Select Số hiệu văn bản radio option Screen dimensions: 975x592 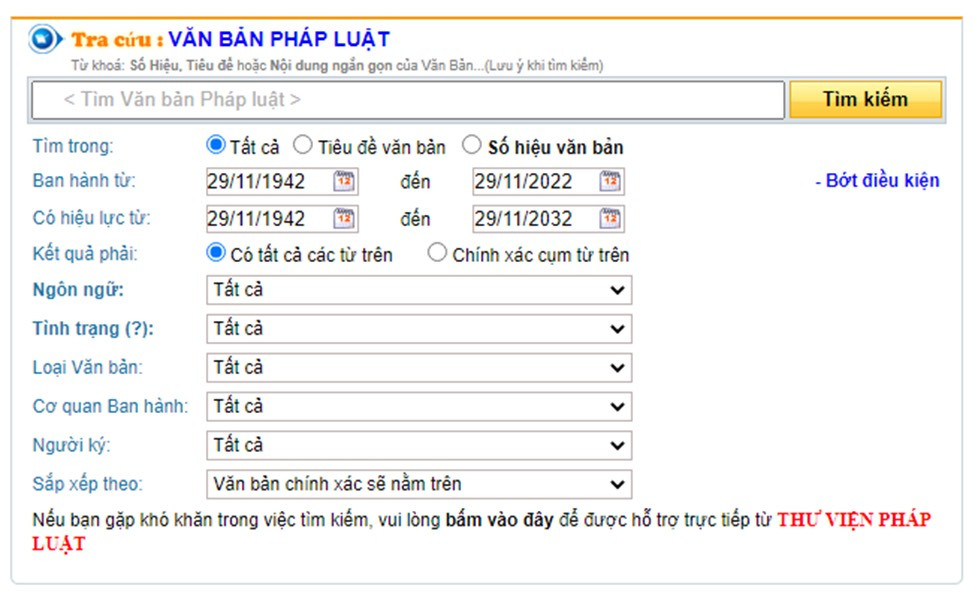(x=472, y=146)
